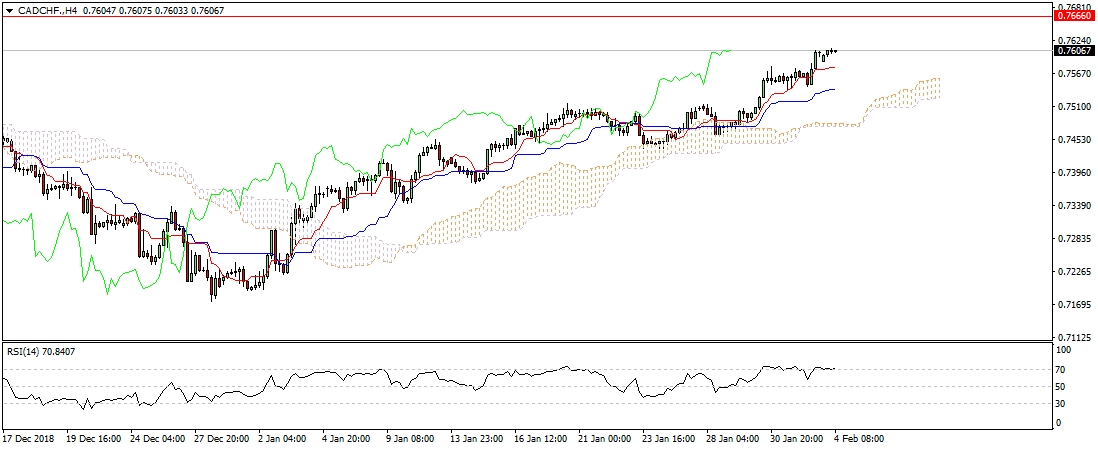Click the 0.75100 price axis label
This screenshot has width=1098, height=450.
click(x=1076, y=106)
